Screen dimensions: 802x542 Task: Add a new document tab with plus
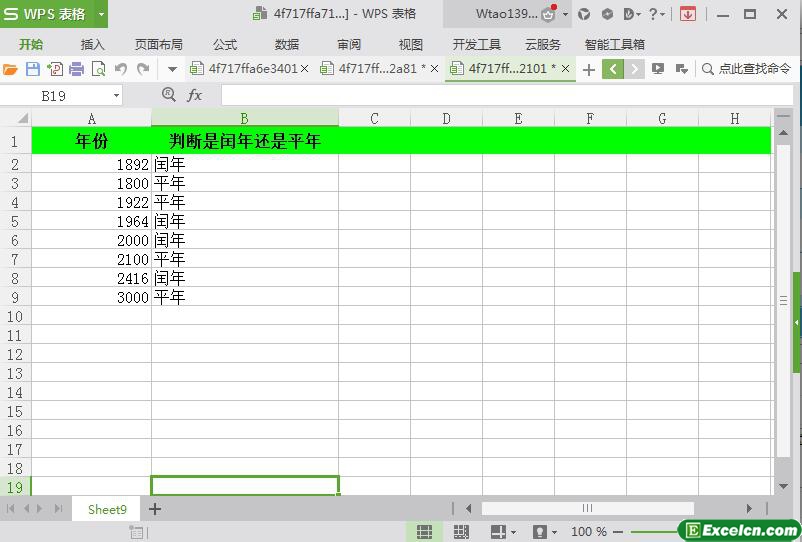pos(589,69)
